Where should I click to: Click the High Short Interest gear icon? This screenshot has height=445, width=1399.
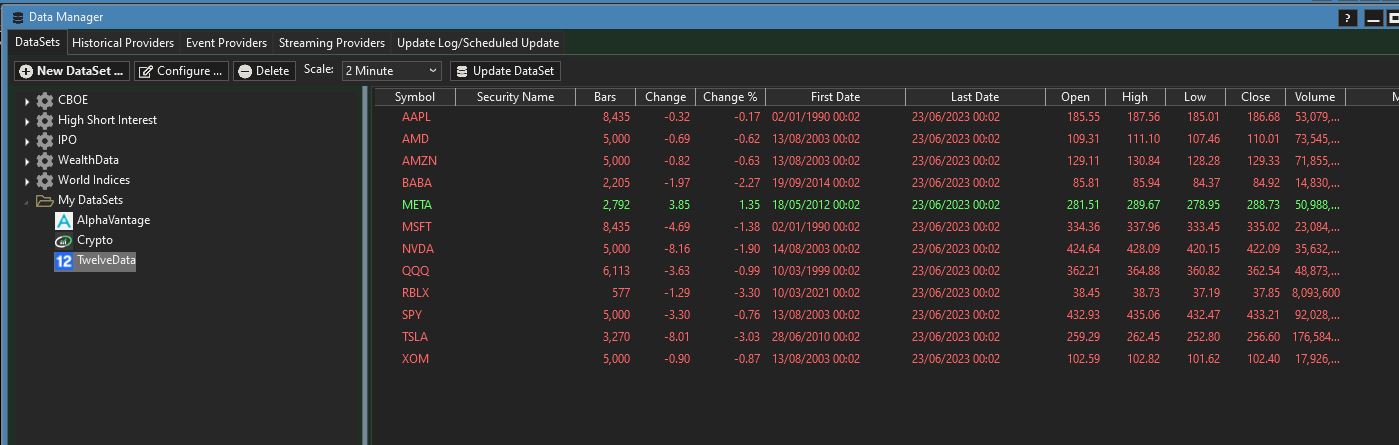click(x=44, y=120)
